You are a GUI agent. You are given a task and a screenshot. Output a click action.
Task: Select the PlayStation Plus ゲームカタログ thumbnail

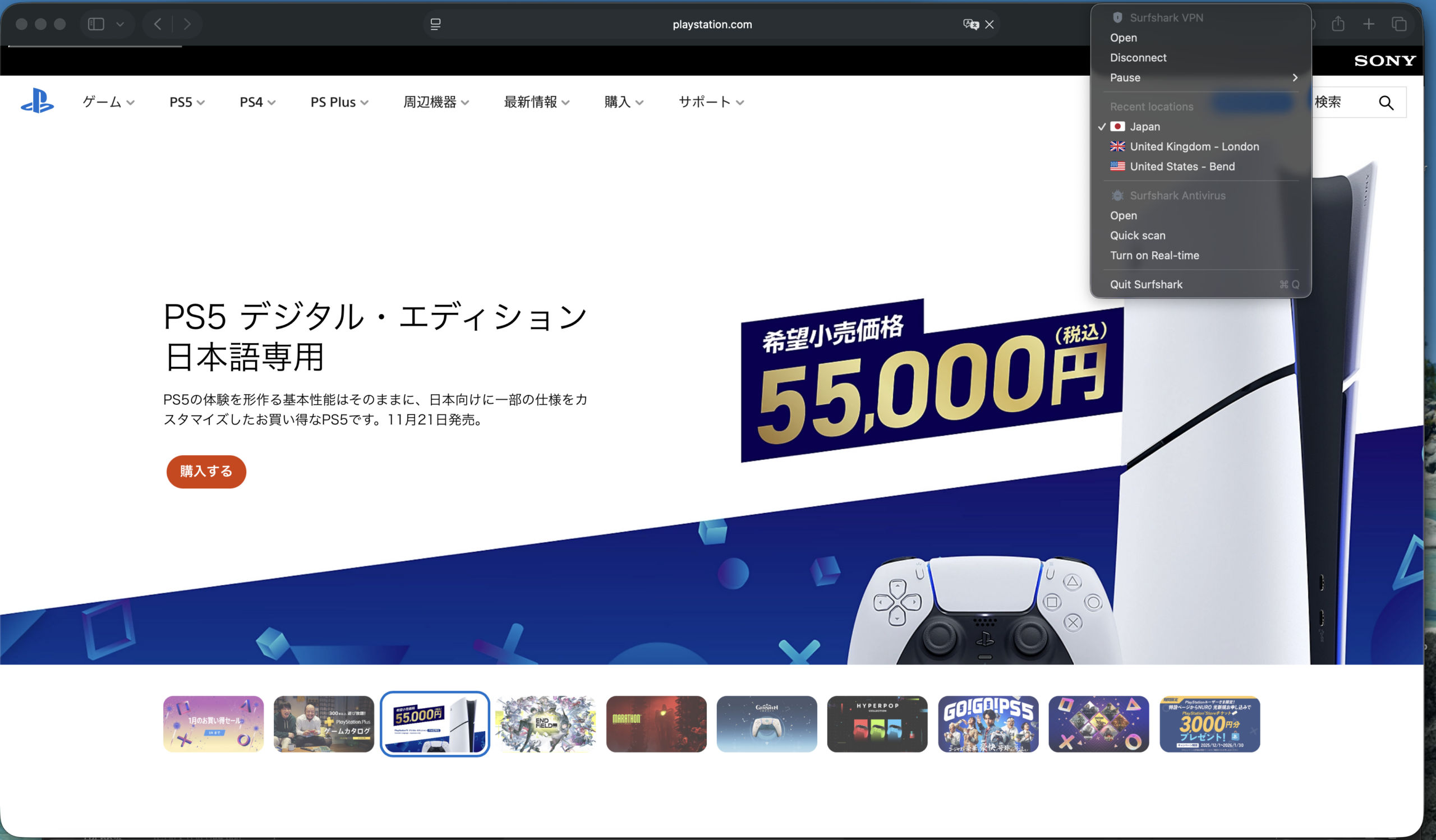[x=324, y=724]
